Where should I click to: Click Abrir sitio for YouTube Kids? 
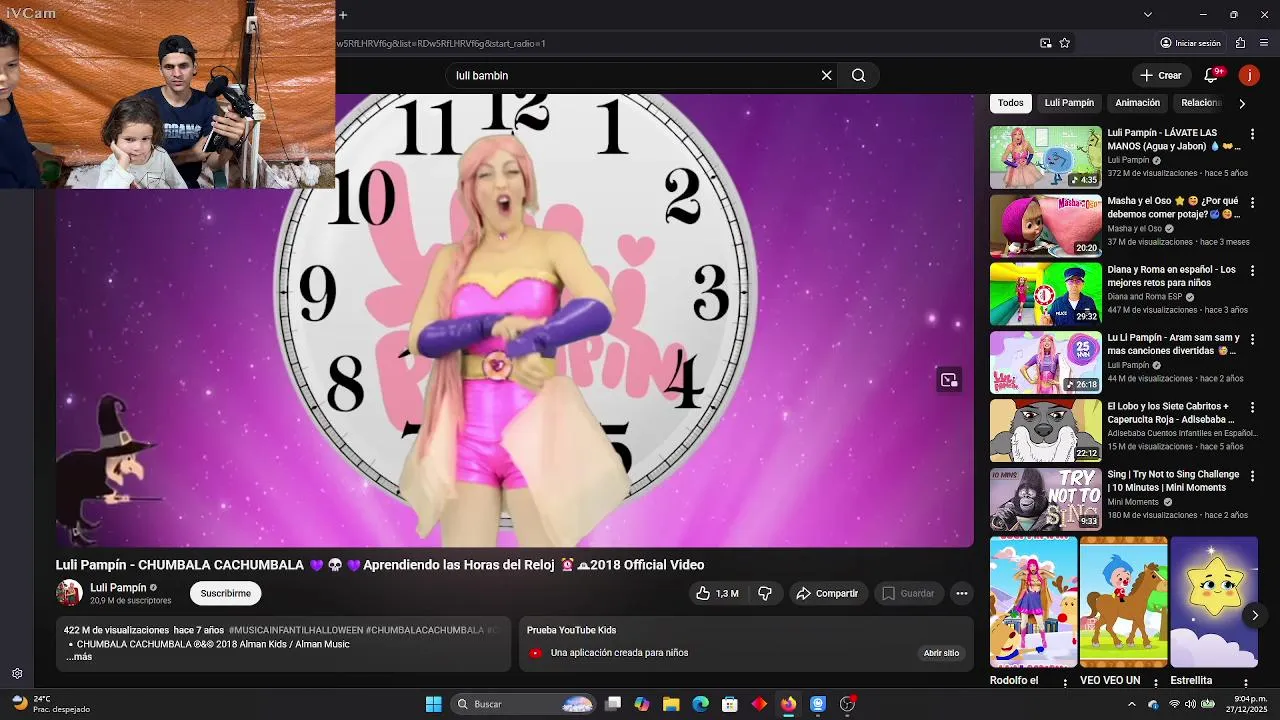[941, 653]
